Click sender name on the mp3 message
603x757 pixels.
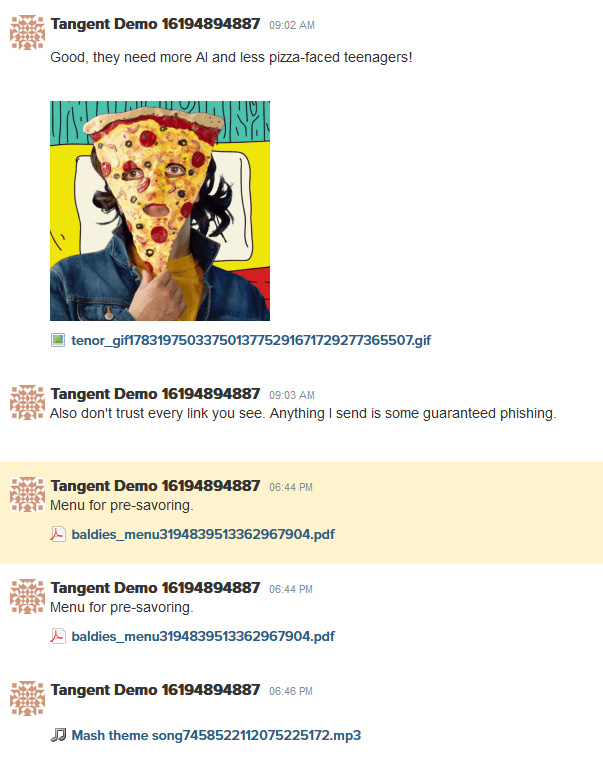[x=155, y=690]
